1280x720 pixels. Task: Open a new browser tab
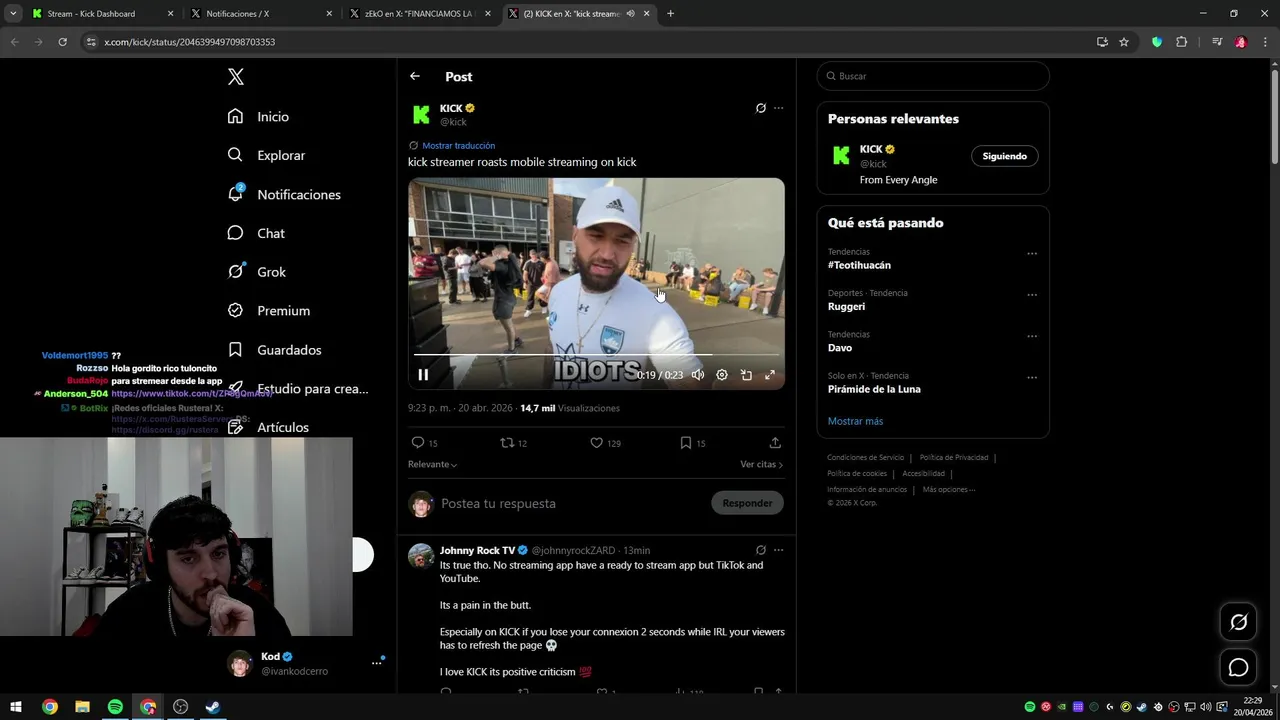pos(670,14)
